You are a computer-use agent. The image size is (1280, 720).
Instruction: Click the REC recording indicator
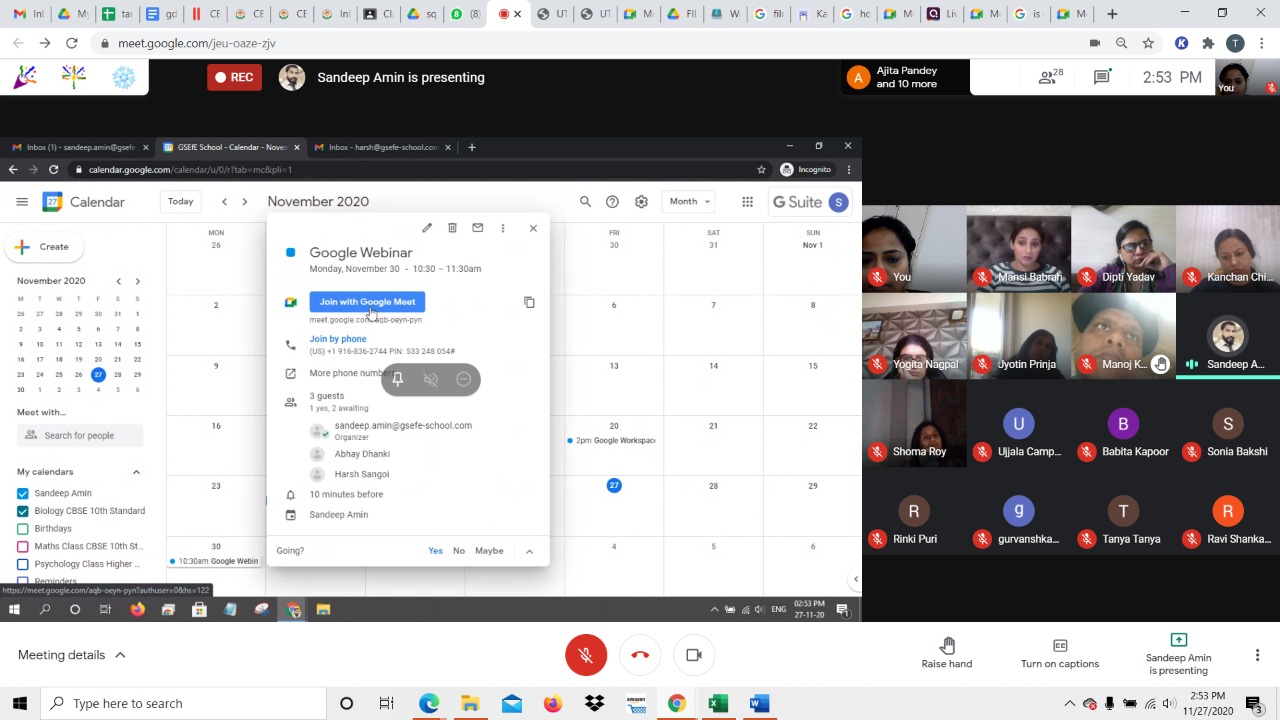point(232,77)
